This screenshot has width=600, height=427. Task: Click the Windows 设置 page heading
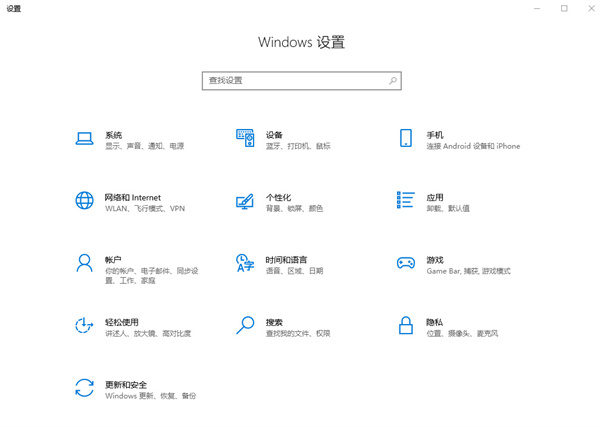302,42
